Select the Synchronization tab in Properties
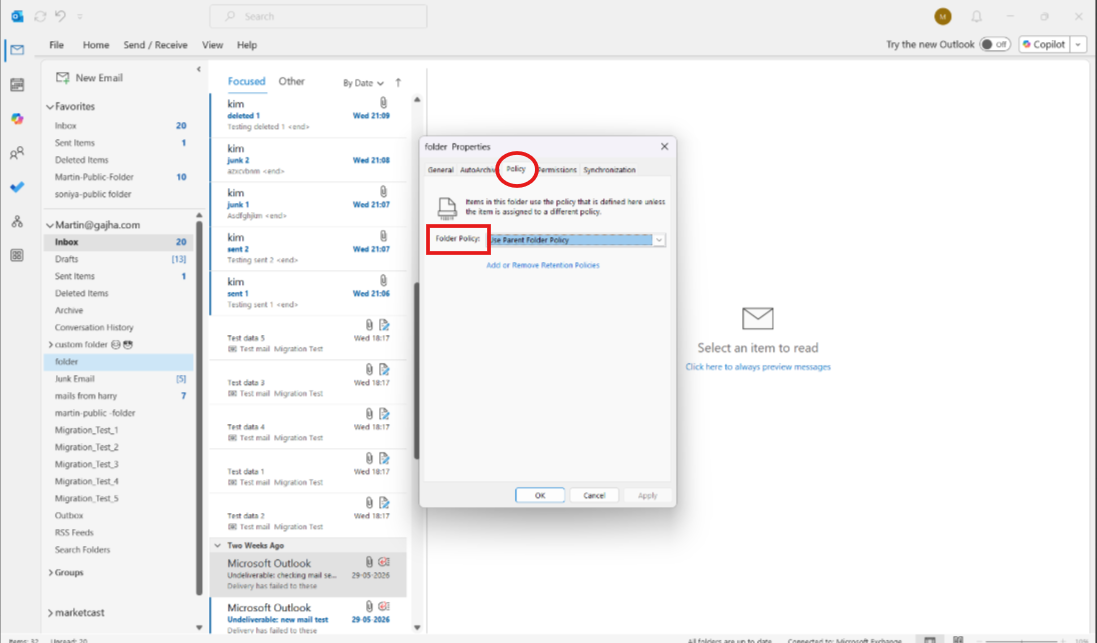Viewport: 1097px width, 643px height. [x=609, y=169]
